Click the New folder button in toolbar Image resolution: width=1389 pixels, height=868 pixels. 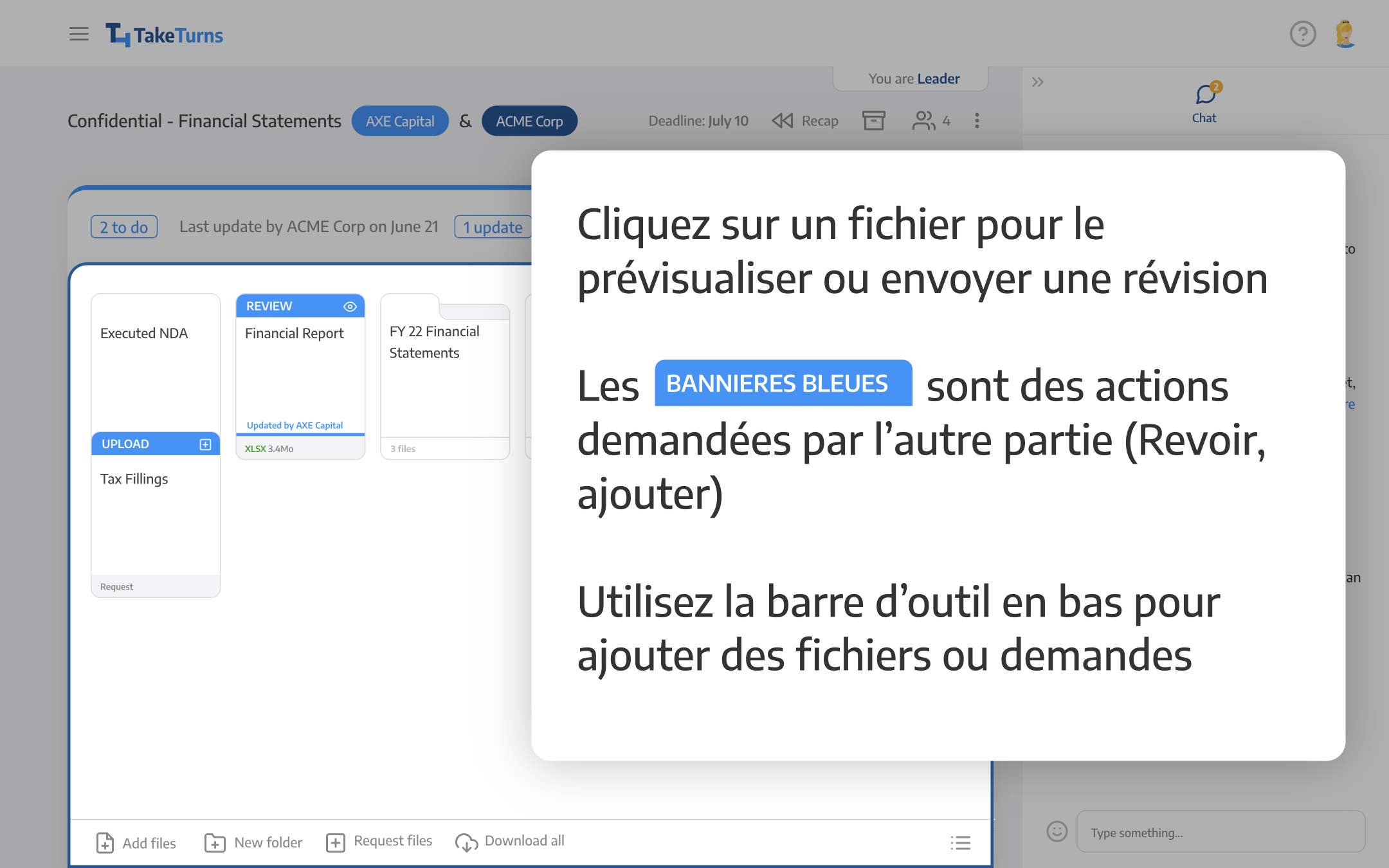tap(254, 840)
